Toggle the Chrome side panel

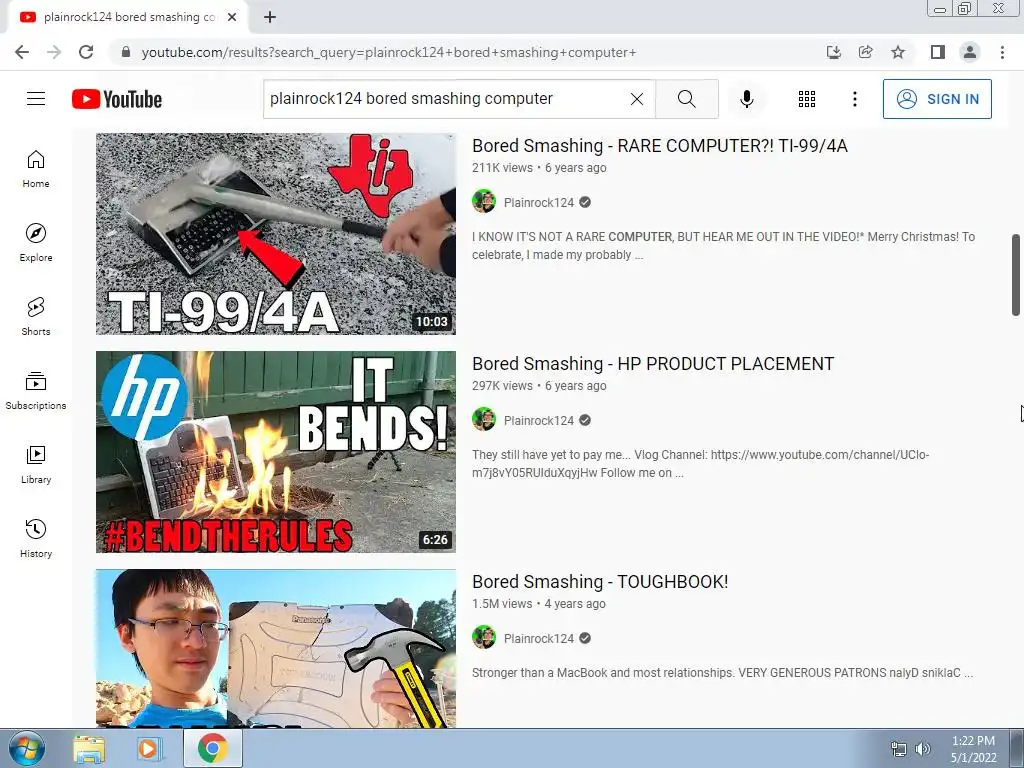click(938, 52)
